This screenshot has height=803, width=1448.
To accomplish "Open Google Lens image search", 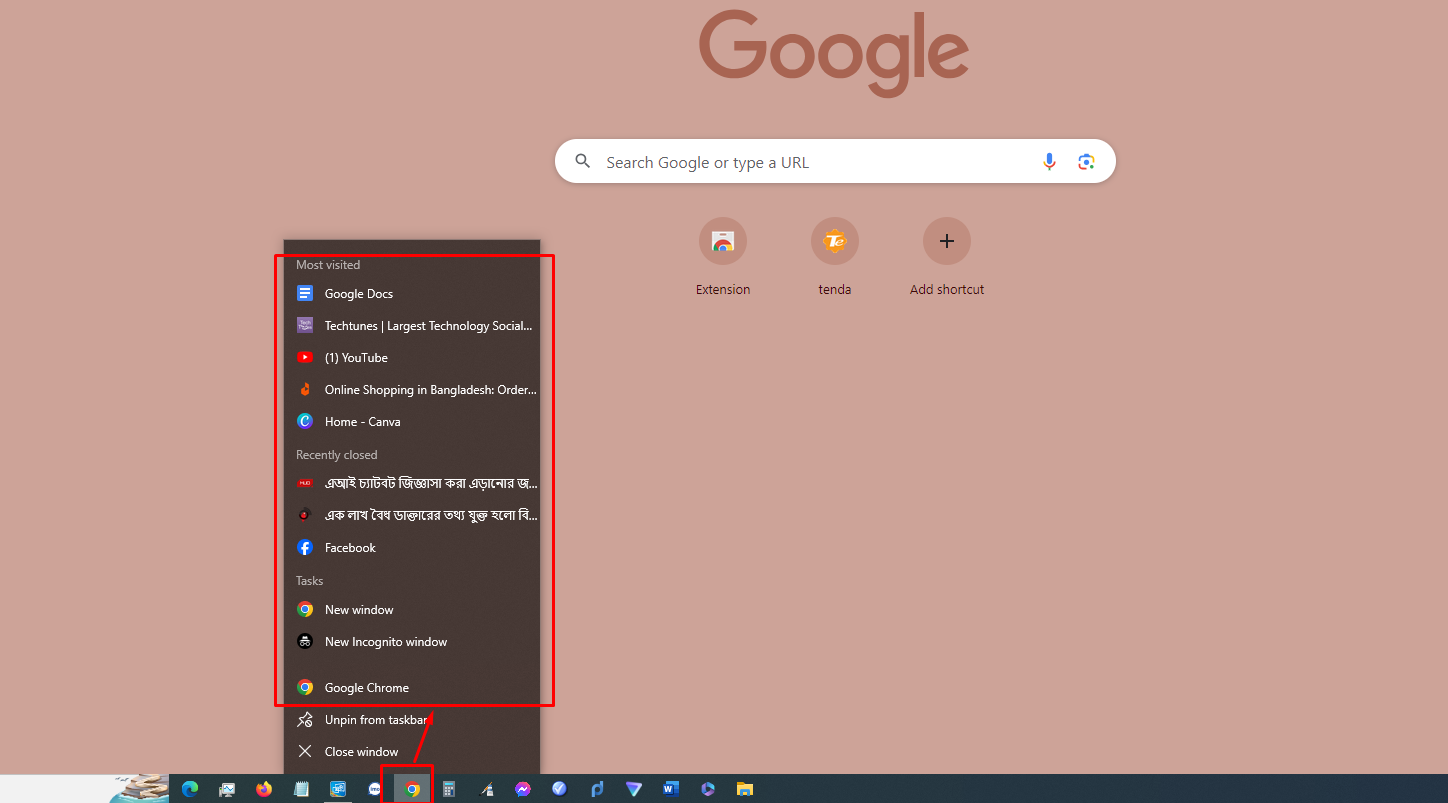I will tap(1087, 162).
